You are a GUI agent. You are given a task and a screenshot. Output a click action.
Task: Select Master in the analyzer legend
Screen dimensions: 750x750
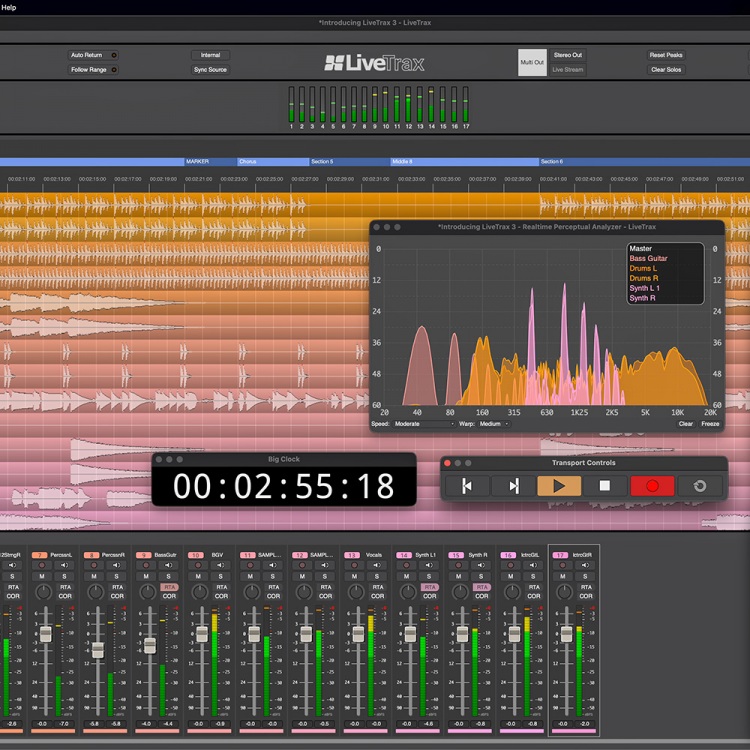pyautogui.click(x=640, y=248)
